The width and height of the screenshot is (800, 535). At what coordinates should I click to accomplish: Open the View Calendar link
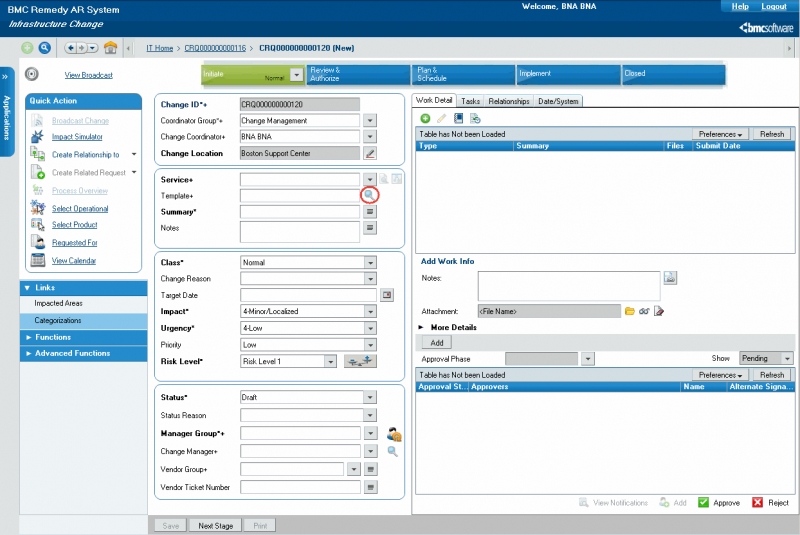coord(73,261)
